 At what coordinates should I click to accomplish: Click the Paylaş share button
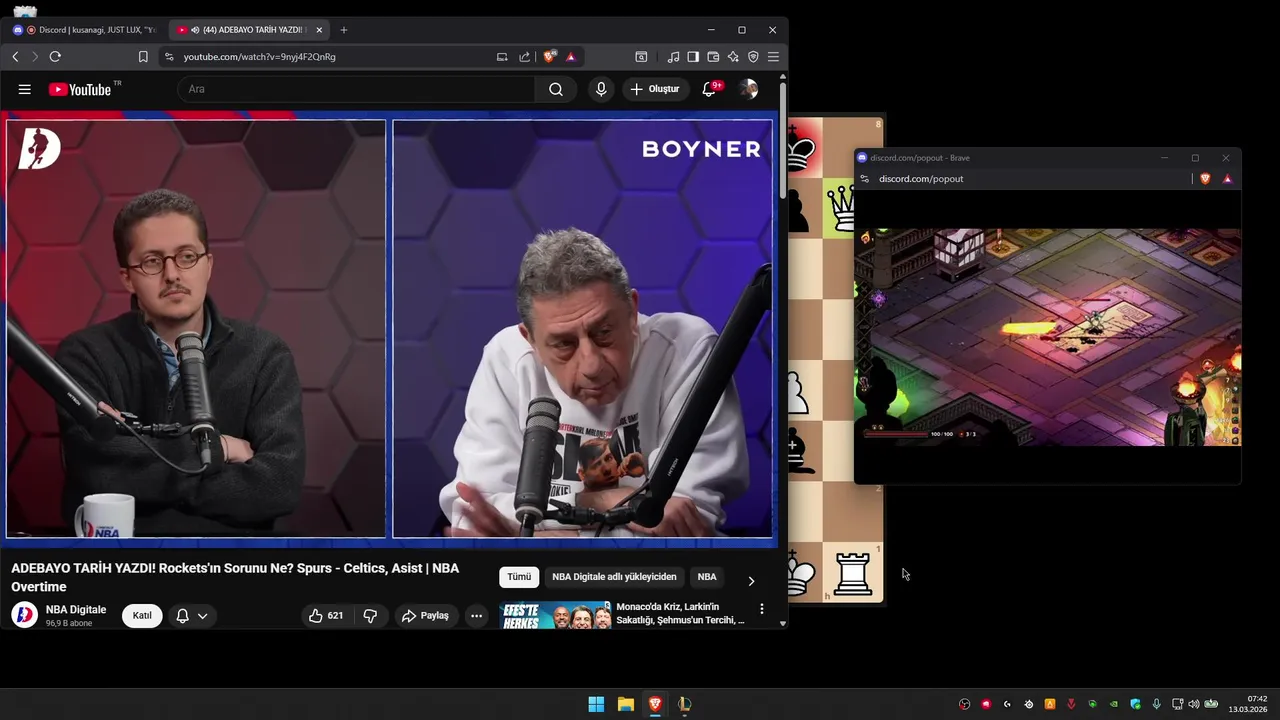pos(425,616)
